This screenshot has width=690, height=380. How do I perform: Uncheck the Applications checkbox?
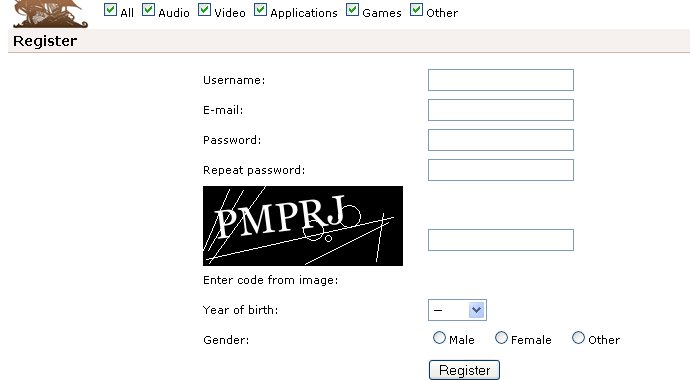[261, 10]
